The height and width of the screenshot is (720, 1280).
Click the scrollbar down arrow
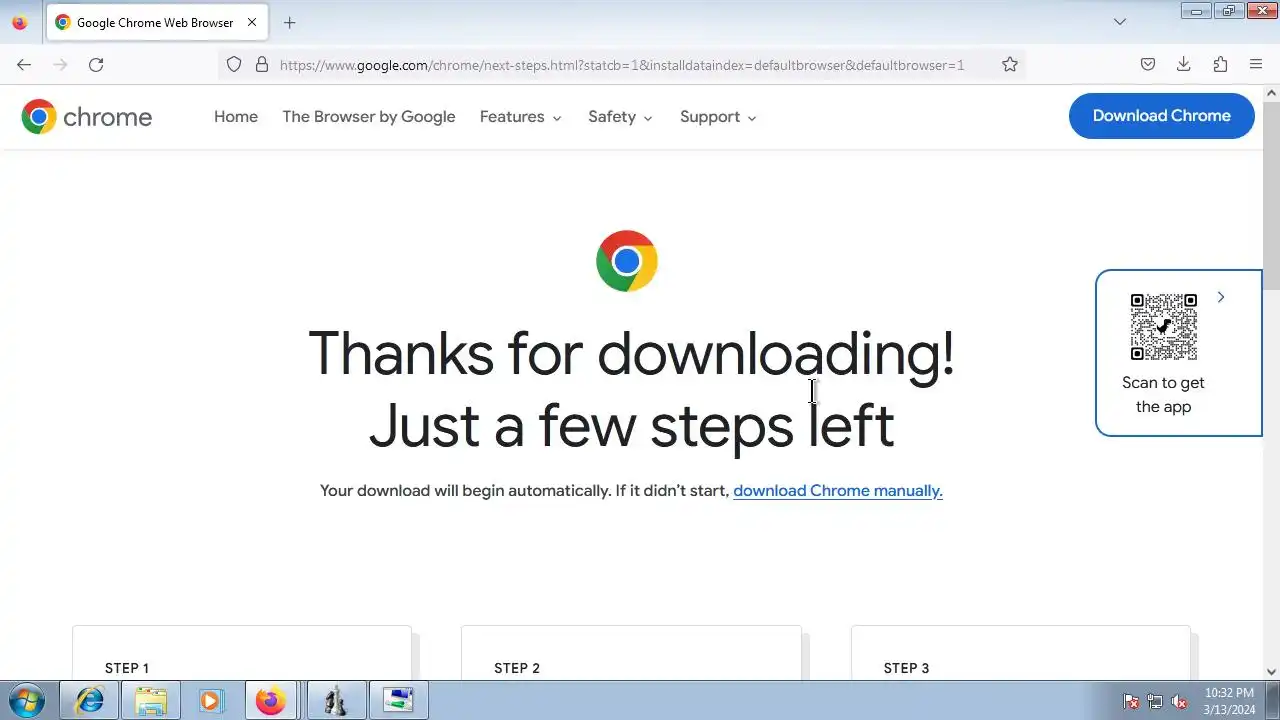1272,672
